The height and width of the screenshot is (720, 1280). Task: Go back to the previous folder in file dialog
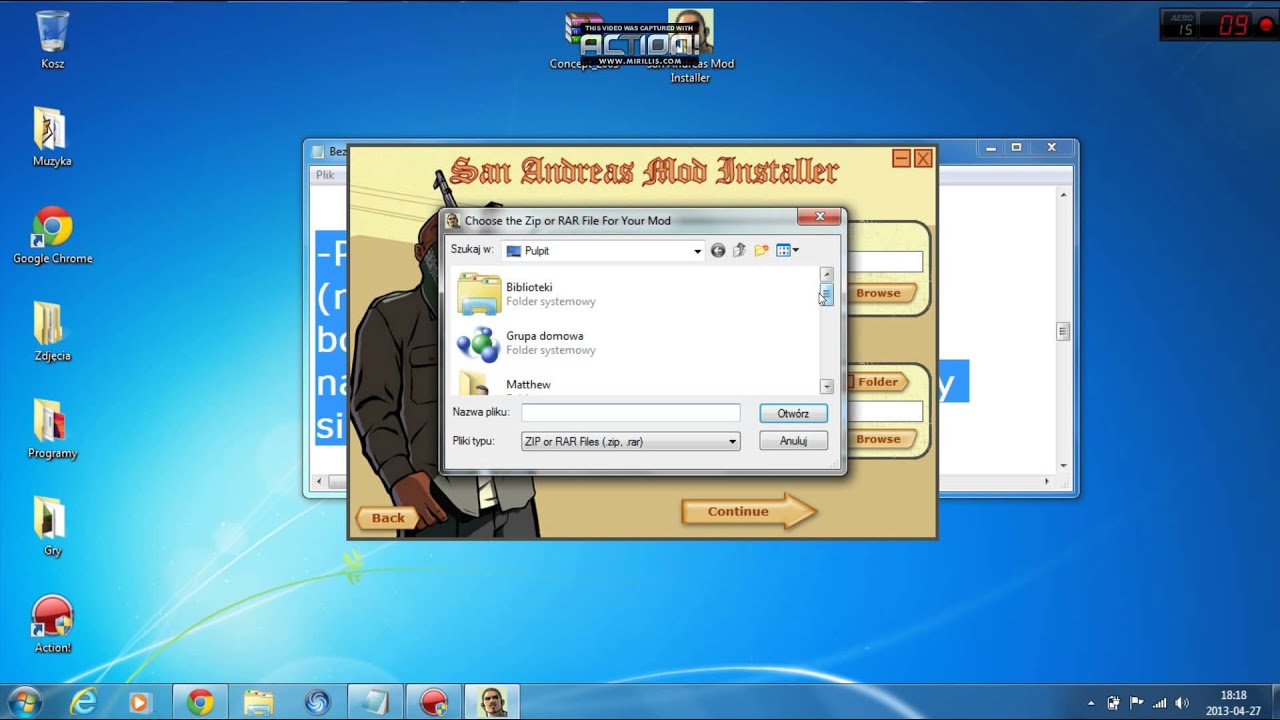tap(718, 251)
